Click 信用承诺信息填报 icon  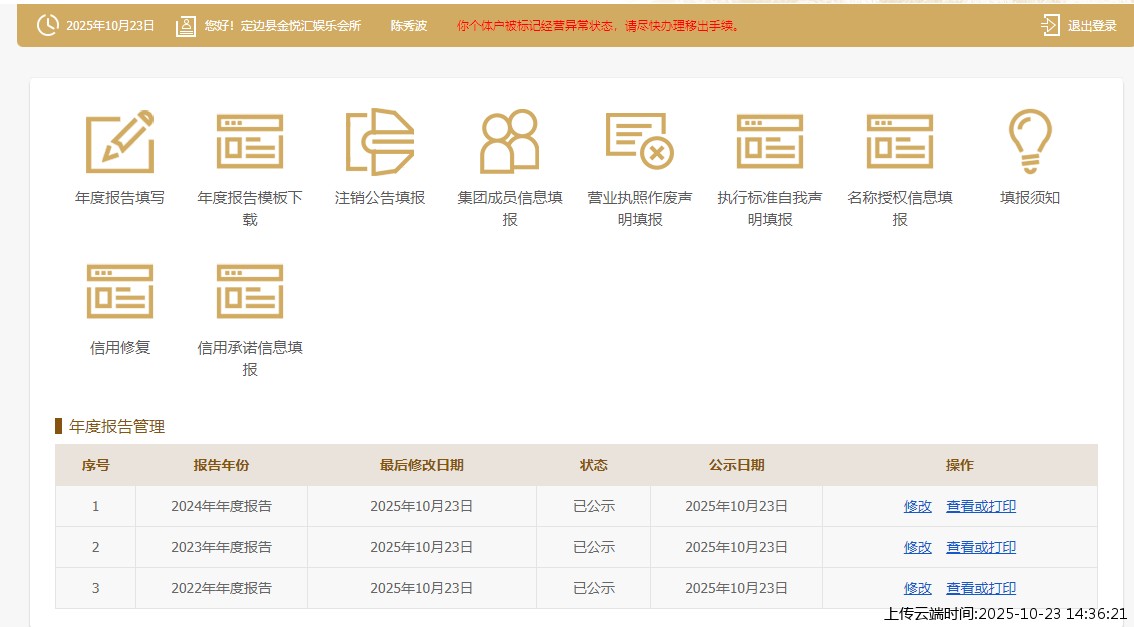pyautogui.click(x=250, y=291)
